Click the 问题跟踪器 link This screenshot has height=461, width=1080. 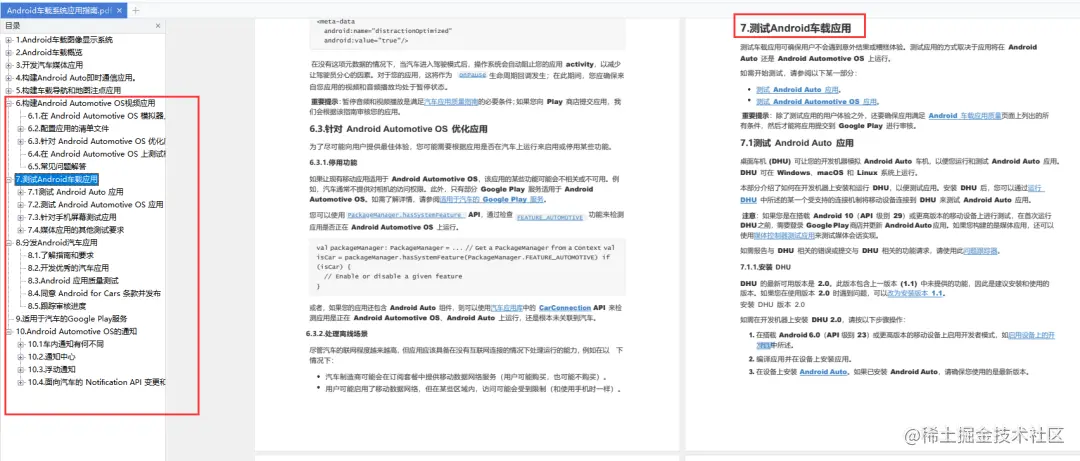pyautogui.click(x=981, y=251)
